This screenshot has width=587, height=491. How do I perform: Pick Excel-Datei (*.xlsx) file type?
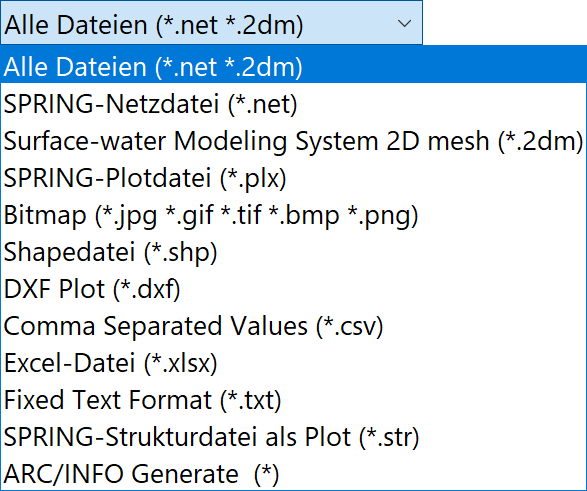[294, 363]
